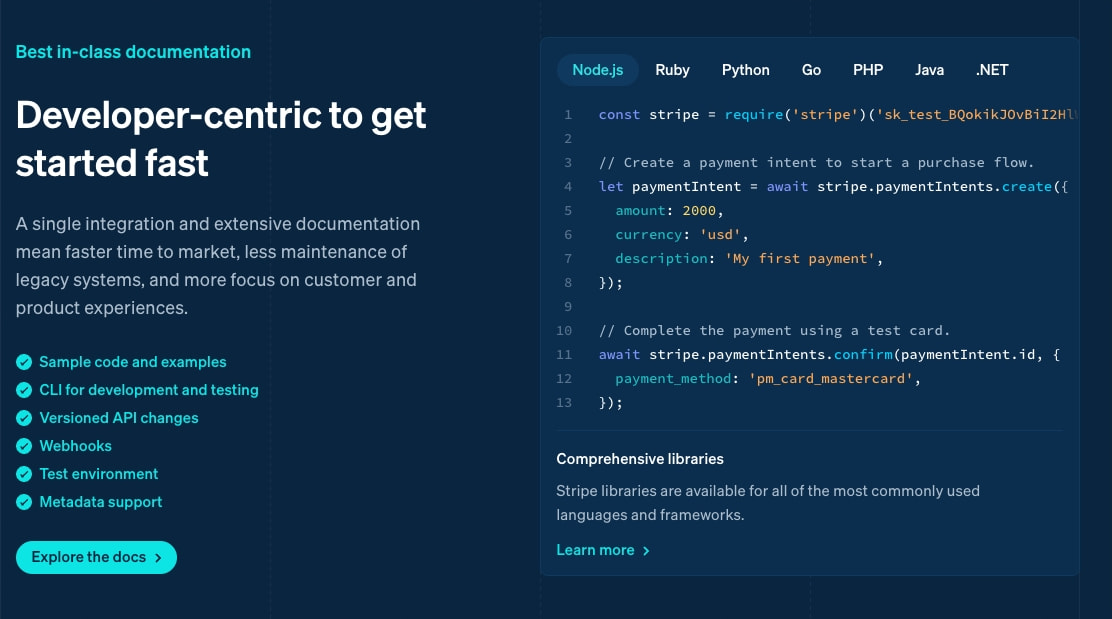This screenshot has width=1112, height=619.
Task: Click comment 'Create a payment intent' line
Action: tap(816, 162)
